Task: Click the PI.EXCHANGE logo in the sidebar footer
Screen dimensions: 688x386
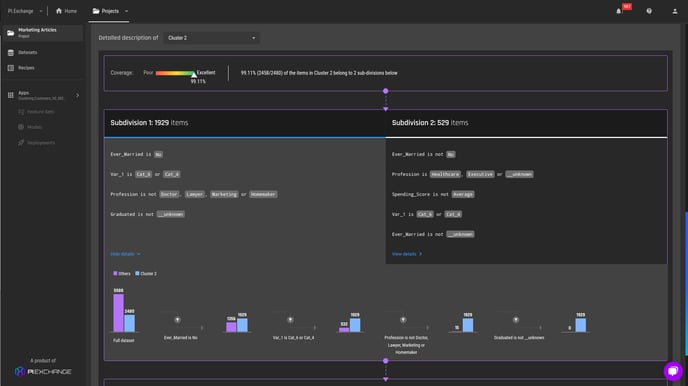Action: (43, 372)
